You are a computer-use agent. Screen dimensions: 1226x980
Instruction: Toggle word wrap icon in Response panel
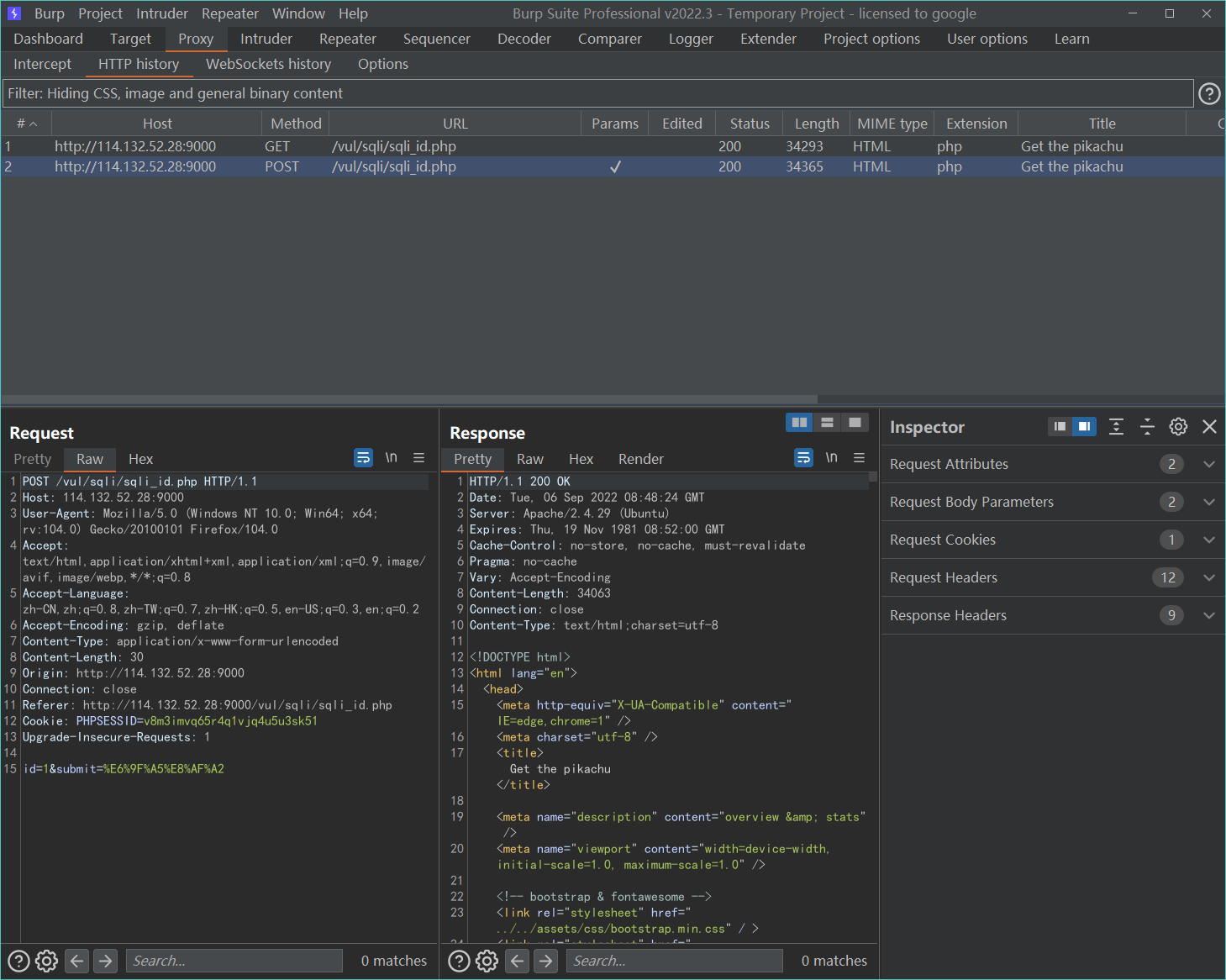point(803,458)
